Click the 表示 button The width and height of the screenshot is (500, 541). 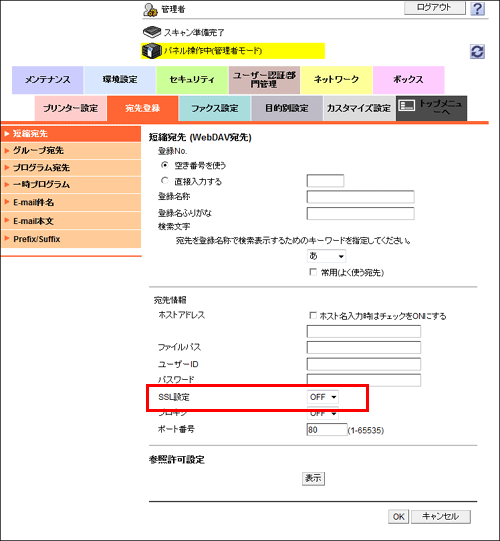pos(313,478)
